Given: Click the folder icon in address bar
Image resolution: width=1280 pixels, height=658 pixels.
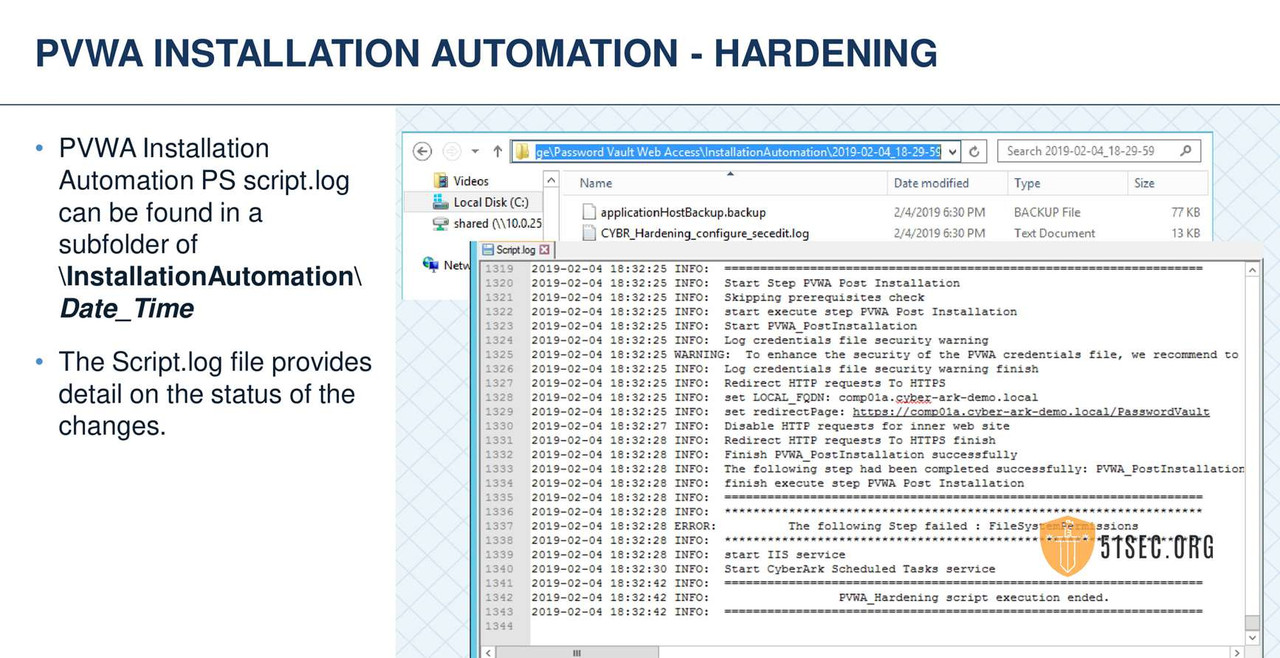Looking at the screenshot, I should pyautogui.click(x=522, y=151).
